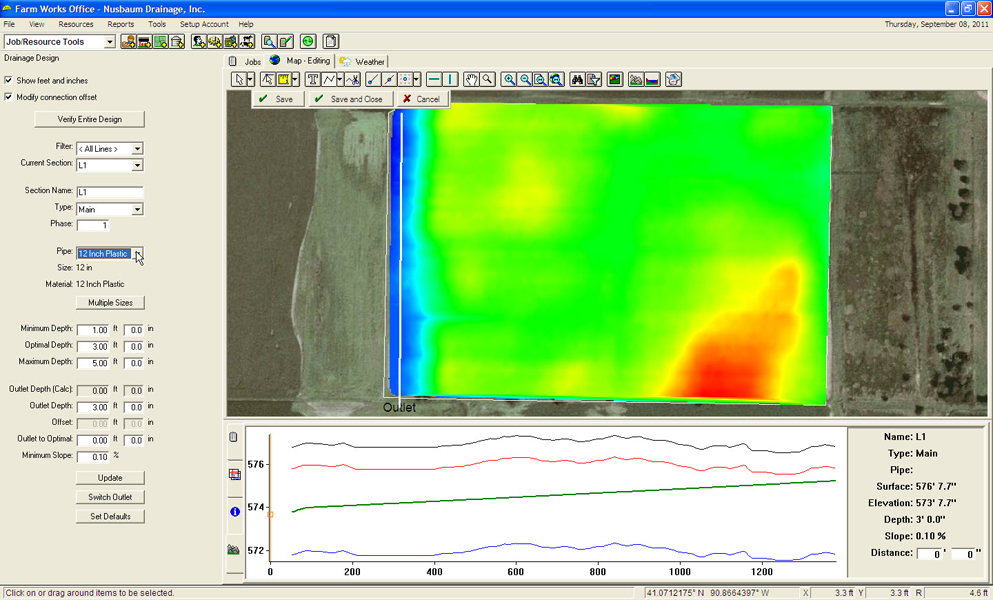Click the Switch Outlet button
The width and height of the screenshot is (993, 600).
(110, 497)
